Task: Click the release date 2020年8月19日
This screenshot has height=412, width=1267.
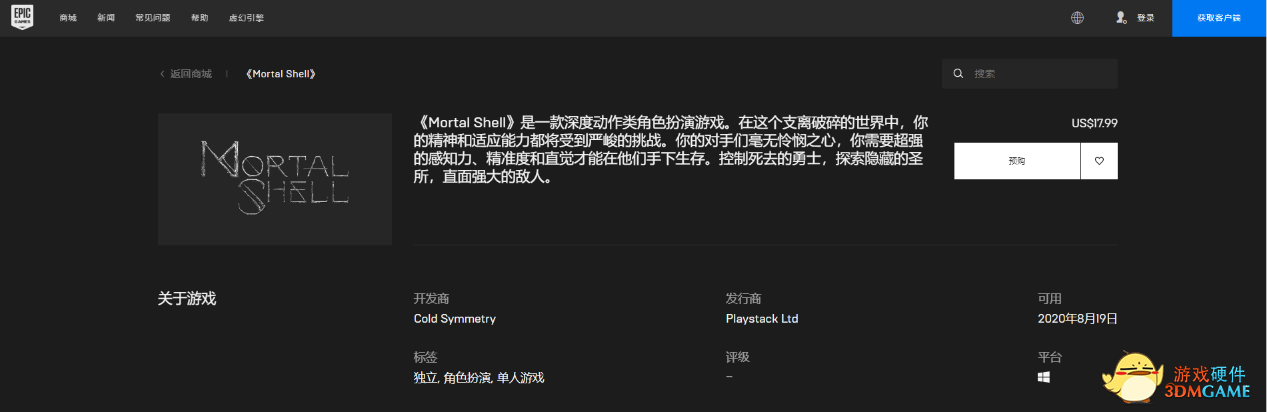Action: coord(1077,319)
